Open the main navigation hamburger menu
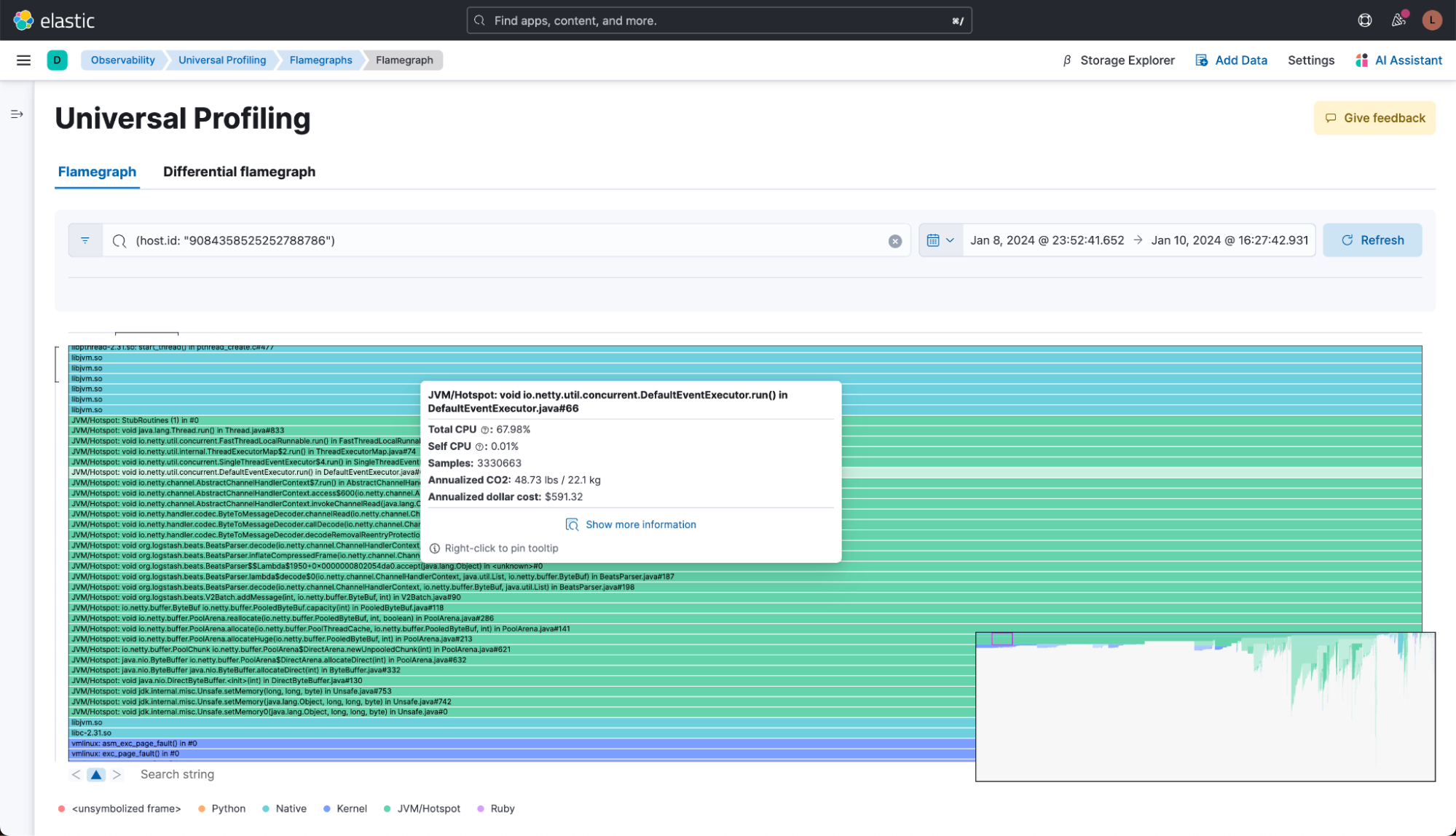 click(23, 60)
